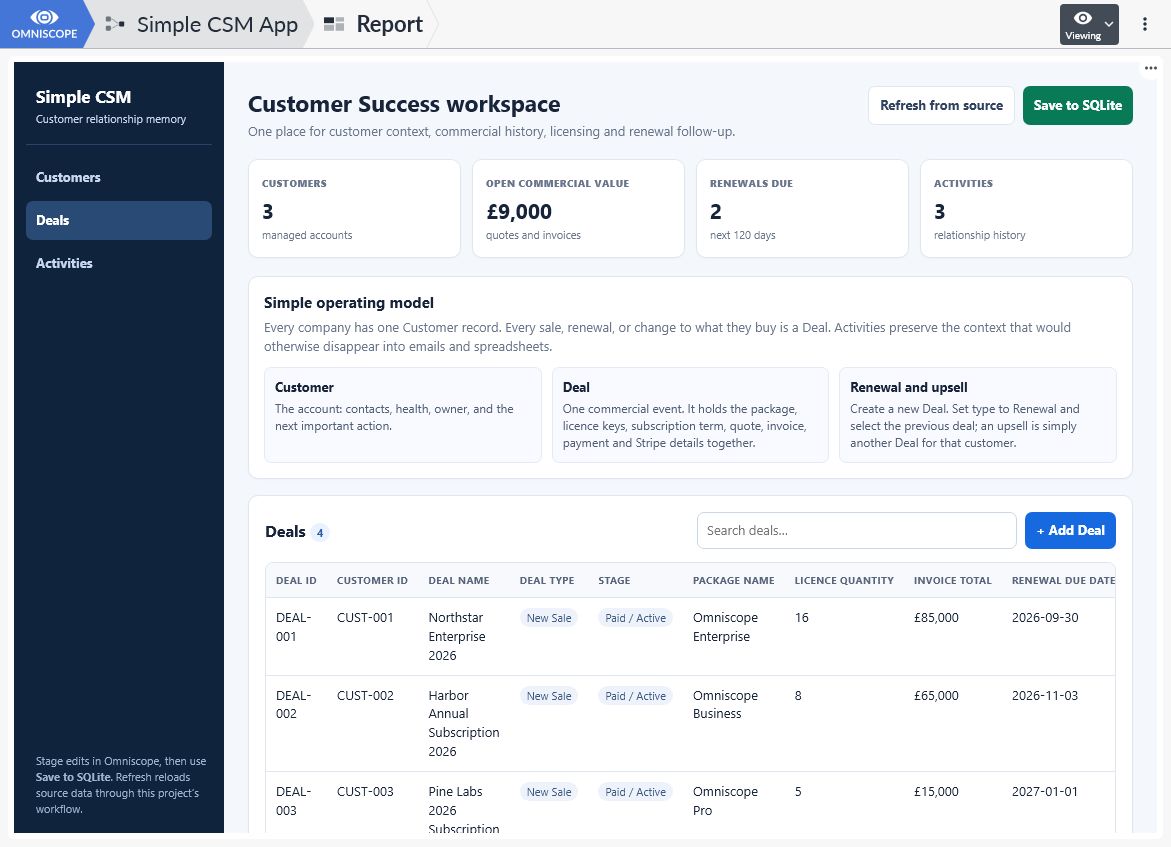Click the Omniscope logo icon
Viewport: 1171px width, 847px height.
[43, 24]
